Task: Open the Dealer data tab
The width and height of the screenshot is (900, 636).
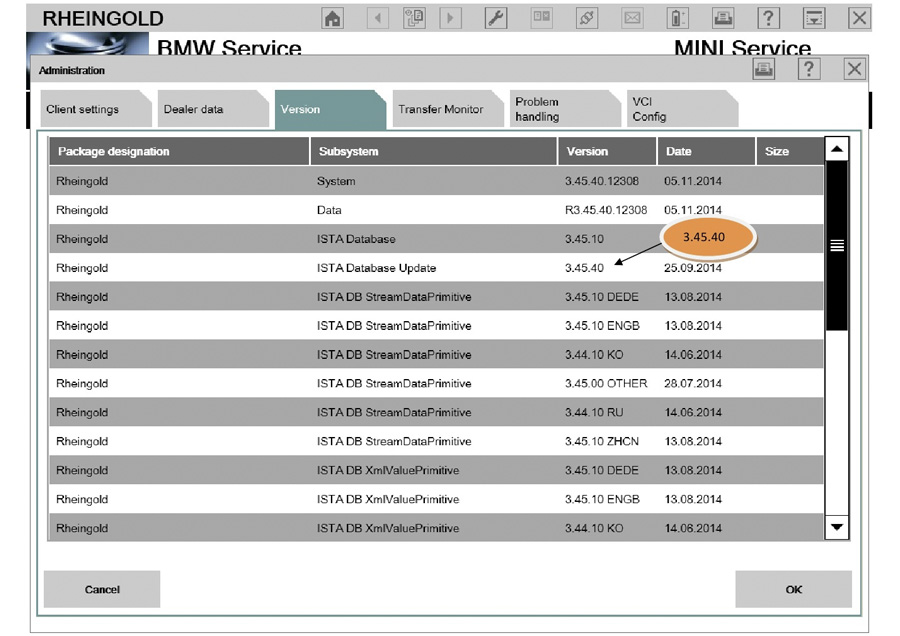Action: tap(194, 110)
